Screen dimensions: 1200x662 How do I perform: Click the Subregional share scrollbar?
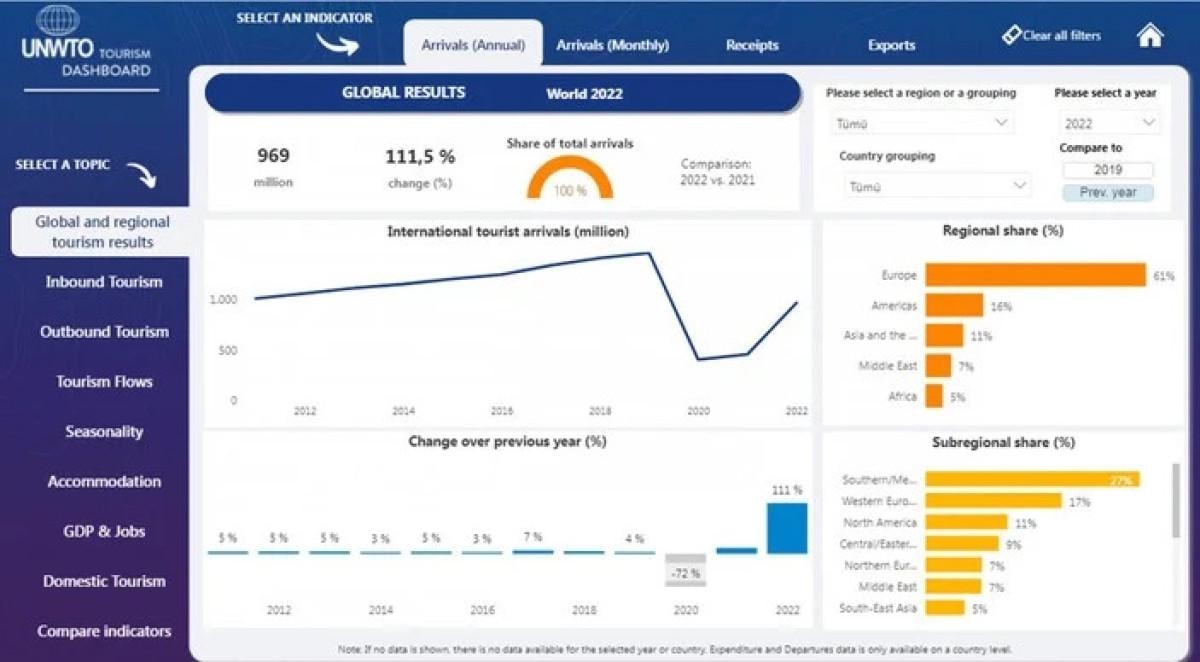pyautogui.click(x=1175, y=500)
